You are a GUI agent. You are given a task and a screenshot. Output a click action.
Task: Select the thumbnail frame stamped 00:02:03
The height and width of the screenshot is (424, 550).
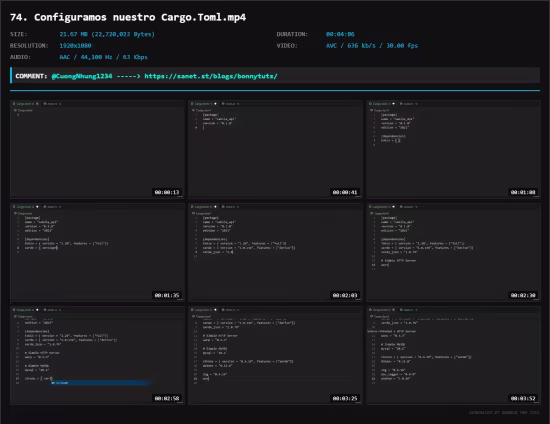point(275,253)
